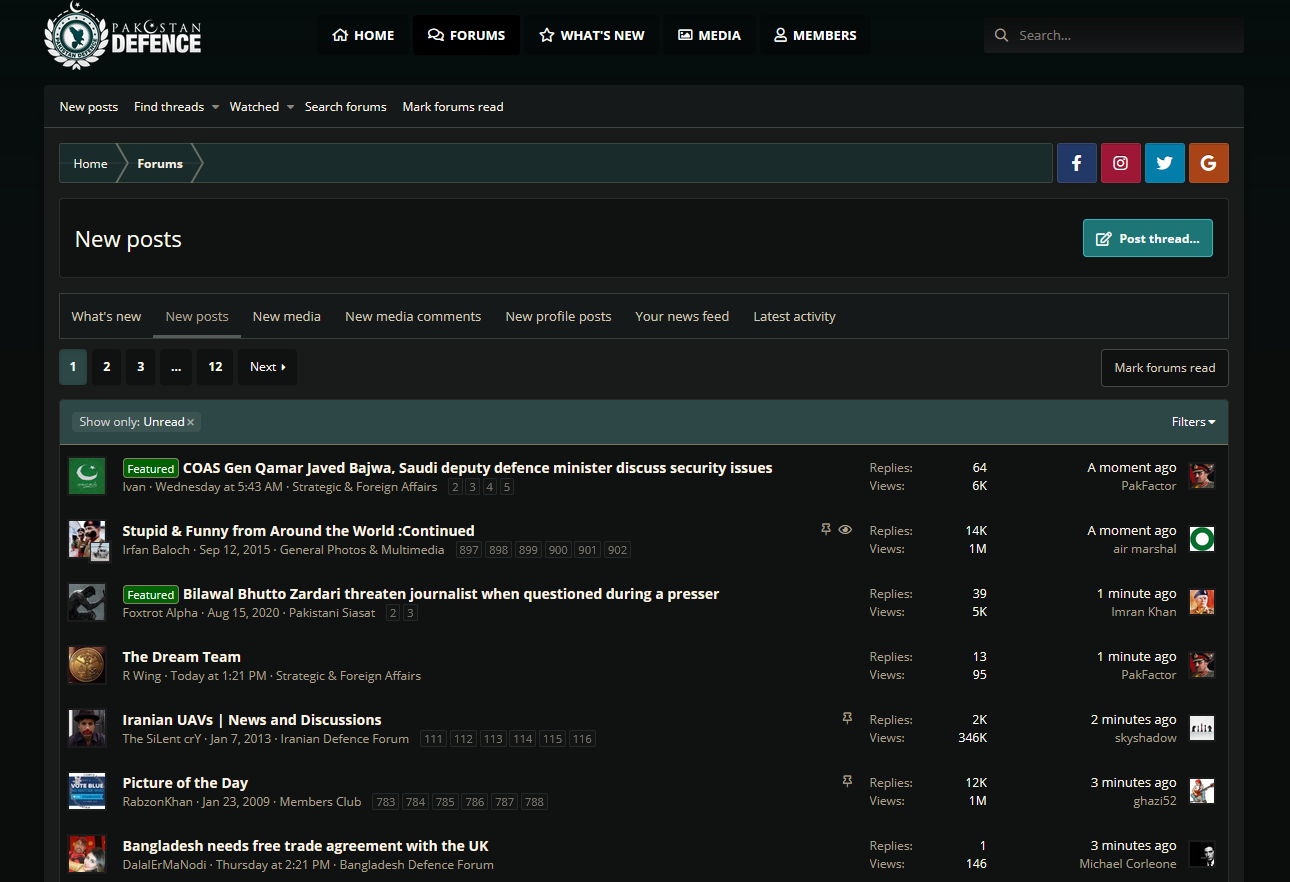Click ghazi52's small avatar icon
1290x882 pixels.
coord(1201,791)
